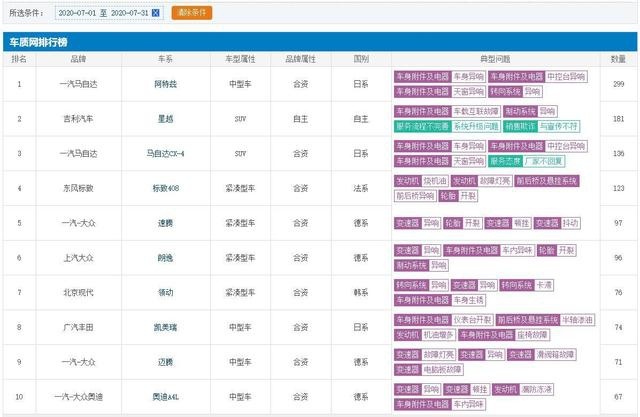Click the 前后桥异响 tag in 标致408 row
640x417 pixels.
tap(415, 196)
